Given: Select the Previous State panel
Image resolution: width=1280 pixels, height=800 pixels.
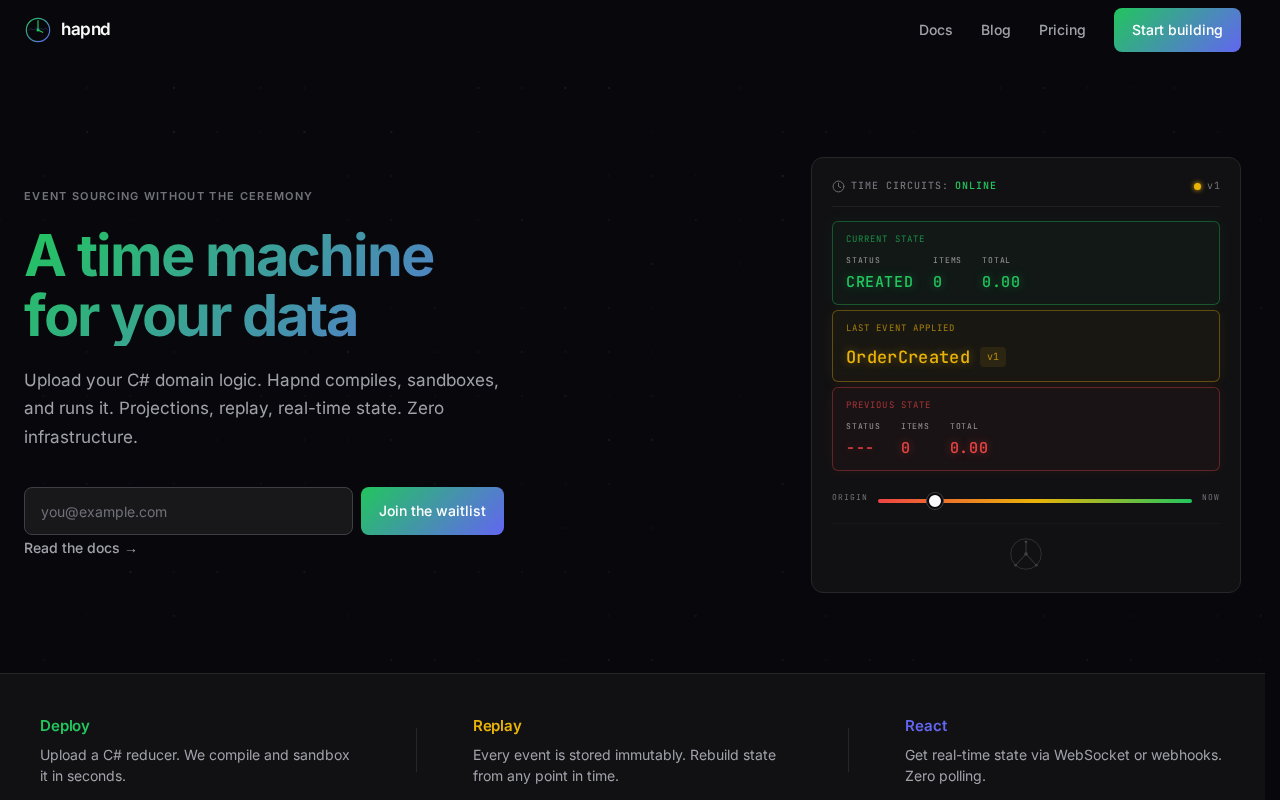Looking at the screenshot, I should [1025, 428].
